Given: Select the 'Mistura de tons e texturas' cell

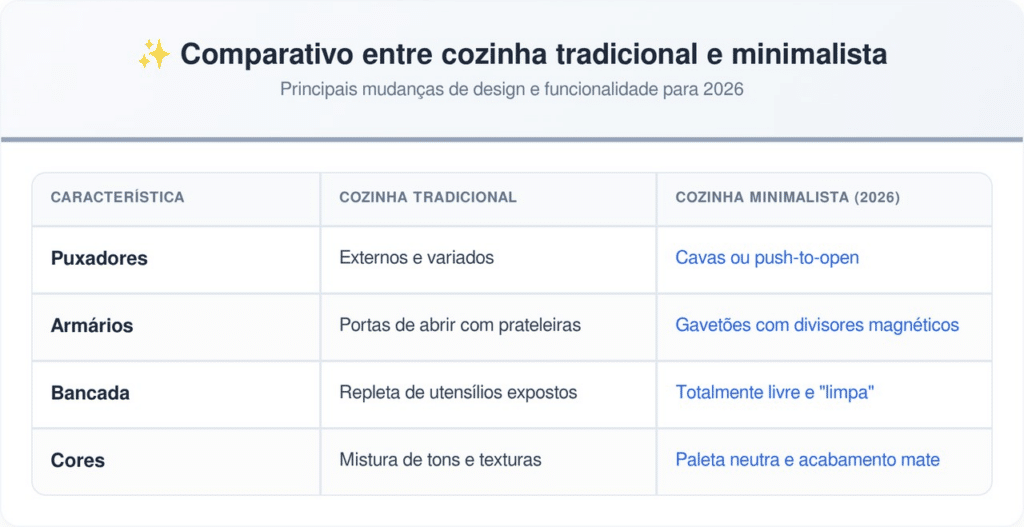Looking at the screenshot, I should coord(440,461).
